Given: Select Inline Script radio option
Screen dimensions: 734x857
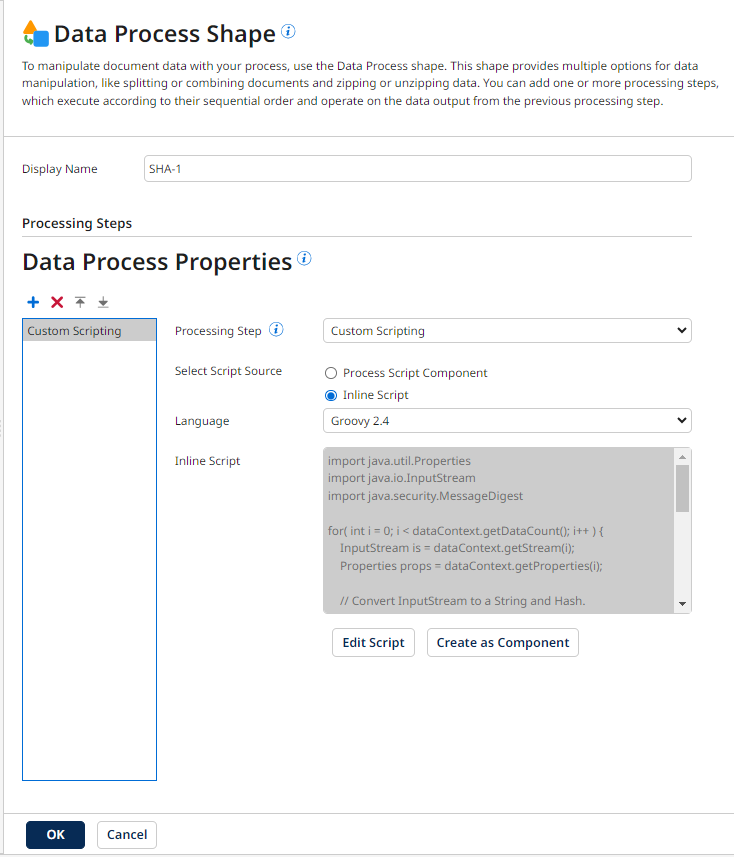Looking at the screenshot, I should pyautogui.click(x=331, y=395).
